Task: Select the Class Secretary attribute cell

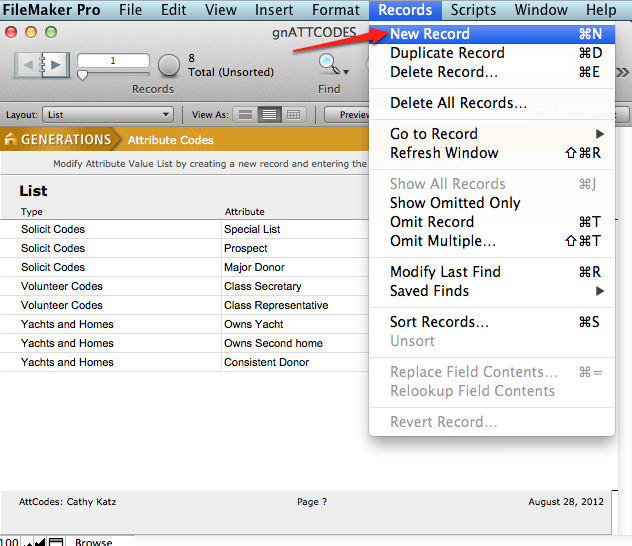Action: point(295,286)
